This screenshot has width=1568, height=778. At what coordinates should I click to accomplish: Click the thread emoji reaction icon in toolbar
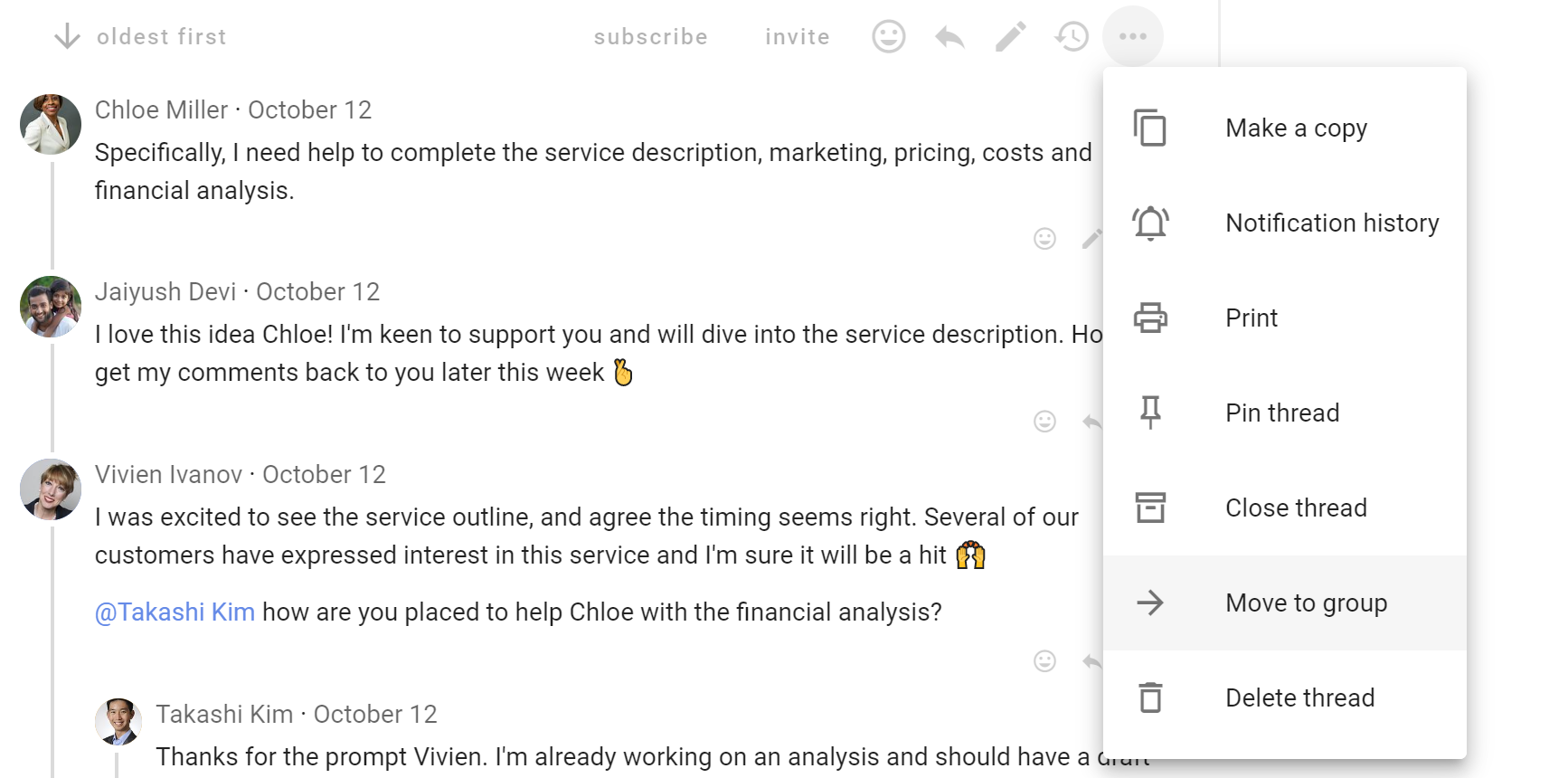[x=888, y=37]
